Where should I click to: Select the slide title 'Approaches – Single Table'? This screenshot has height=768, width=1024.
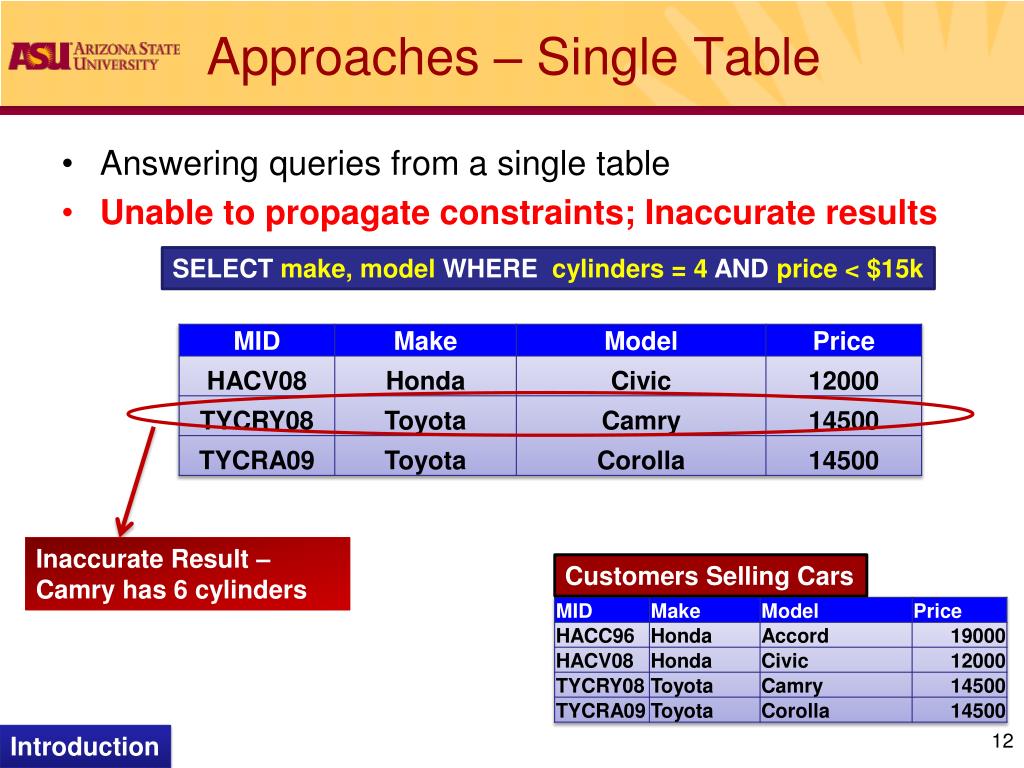click(x=513, y=57)
